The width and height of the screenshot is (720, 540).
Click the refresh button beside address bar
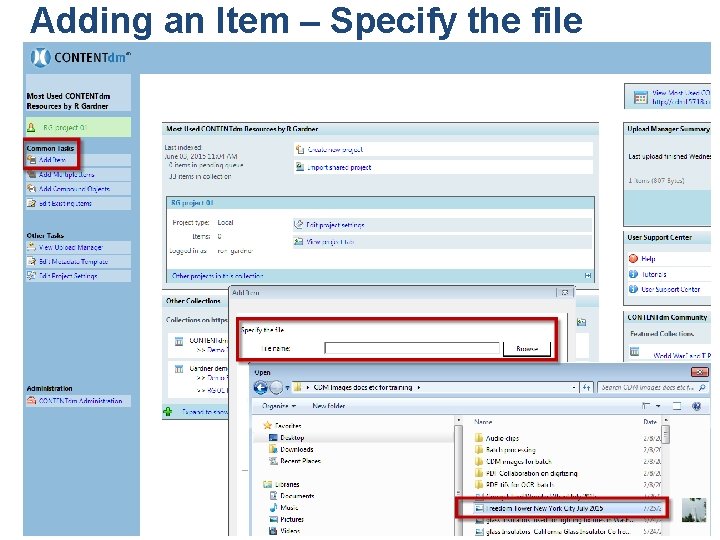586,388
